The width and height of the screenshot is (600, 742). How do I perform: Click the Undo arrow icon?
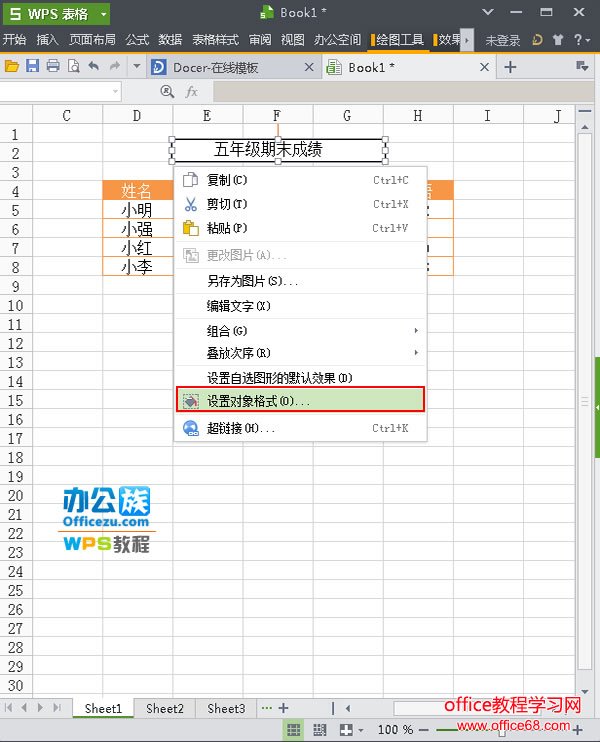click(94, 66)
